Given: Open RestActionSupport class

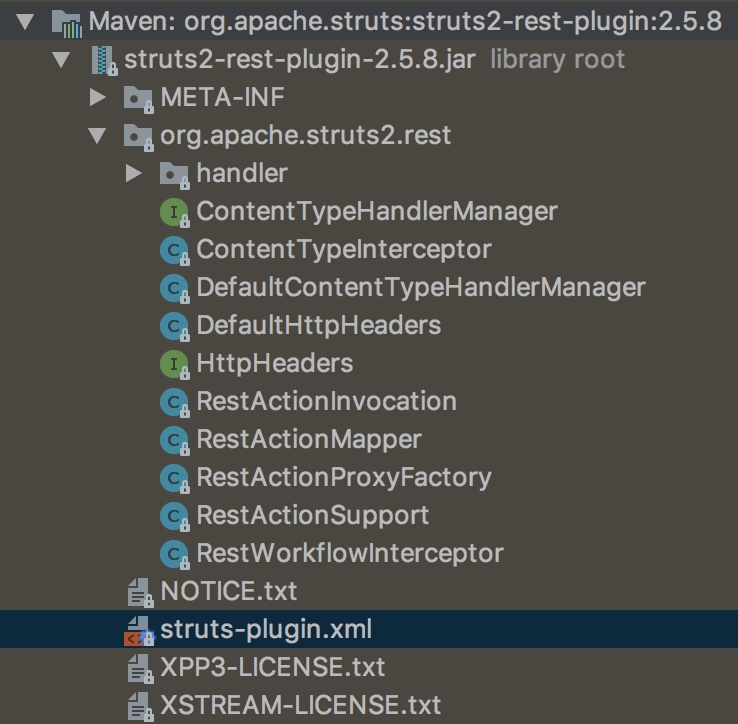Looking at the screenshot, I should pos(313,515).
